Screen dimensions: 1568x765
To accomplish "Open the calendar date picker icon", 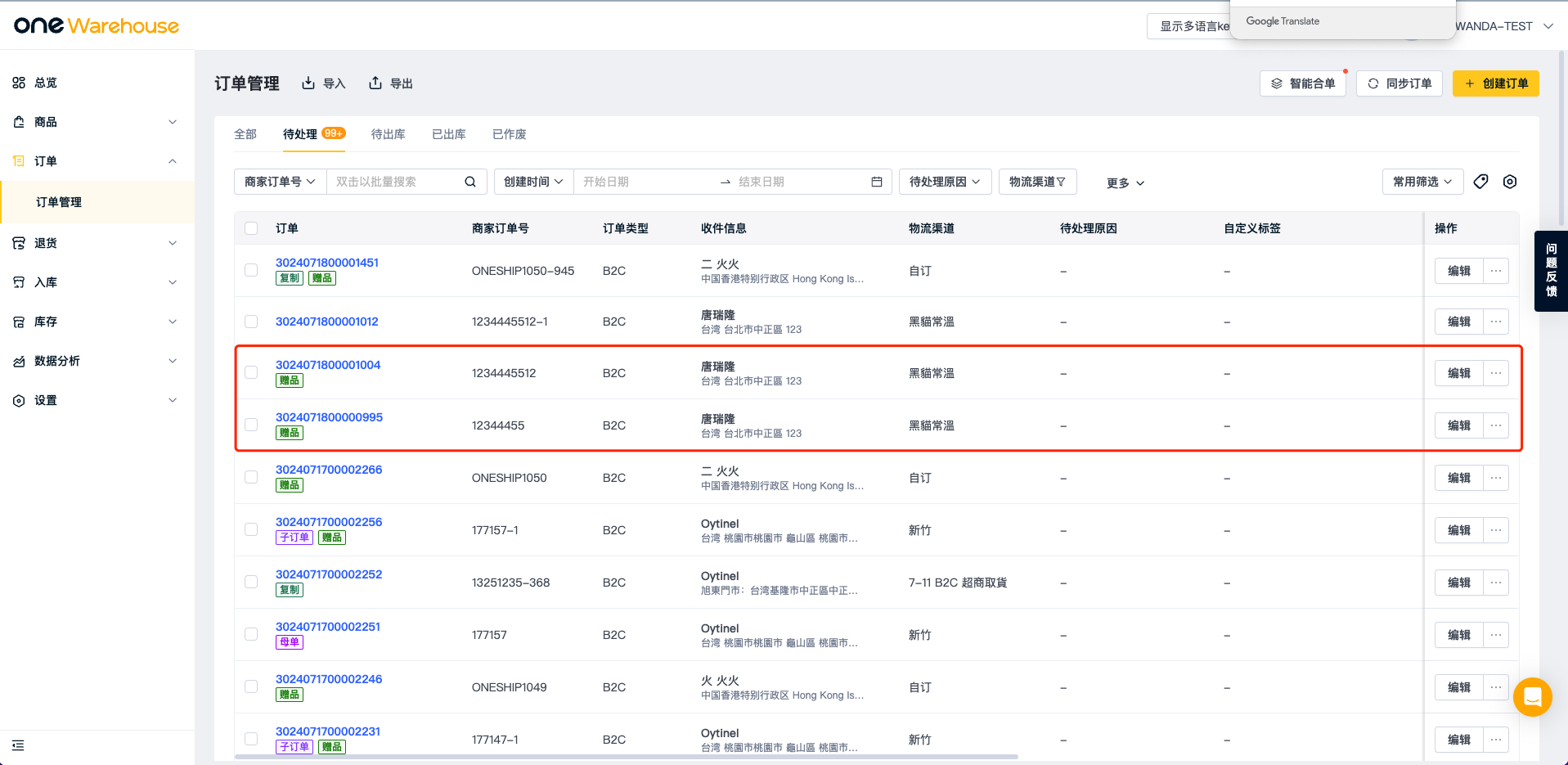I will 877,182.
